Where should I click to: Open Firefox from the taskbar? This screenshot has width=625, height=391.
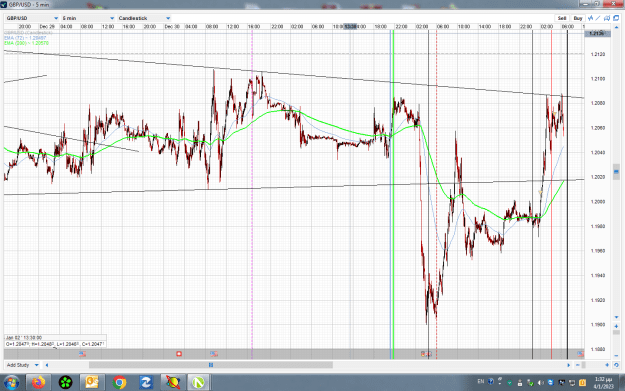(x=39, y=383)
